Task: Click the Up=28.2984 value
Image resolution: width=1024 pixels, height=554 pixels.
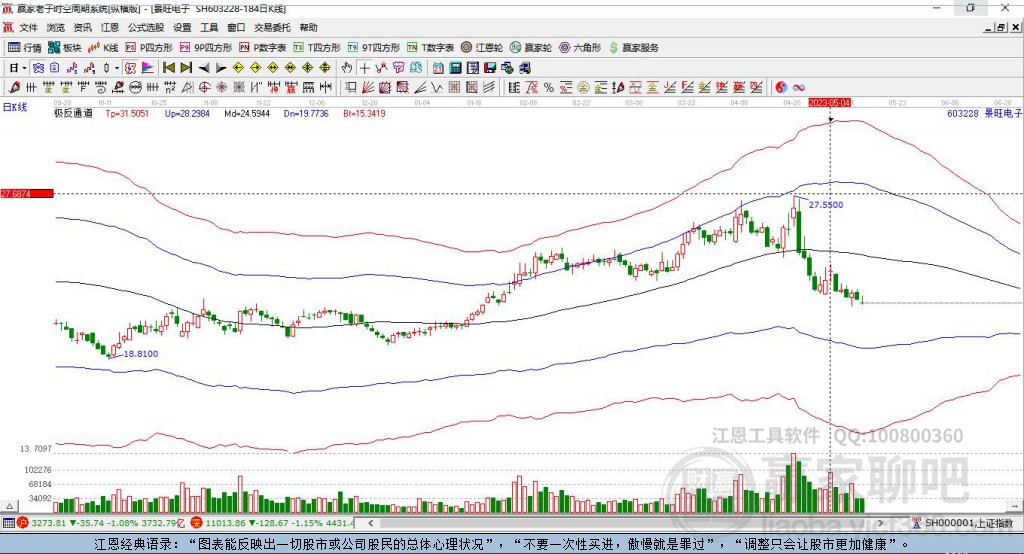Action: [x=187, y=113]
